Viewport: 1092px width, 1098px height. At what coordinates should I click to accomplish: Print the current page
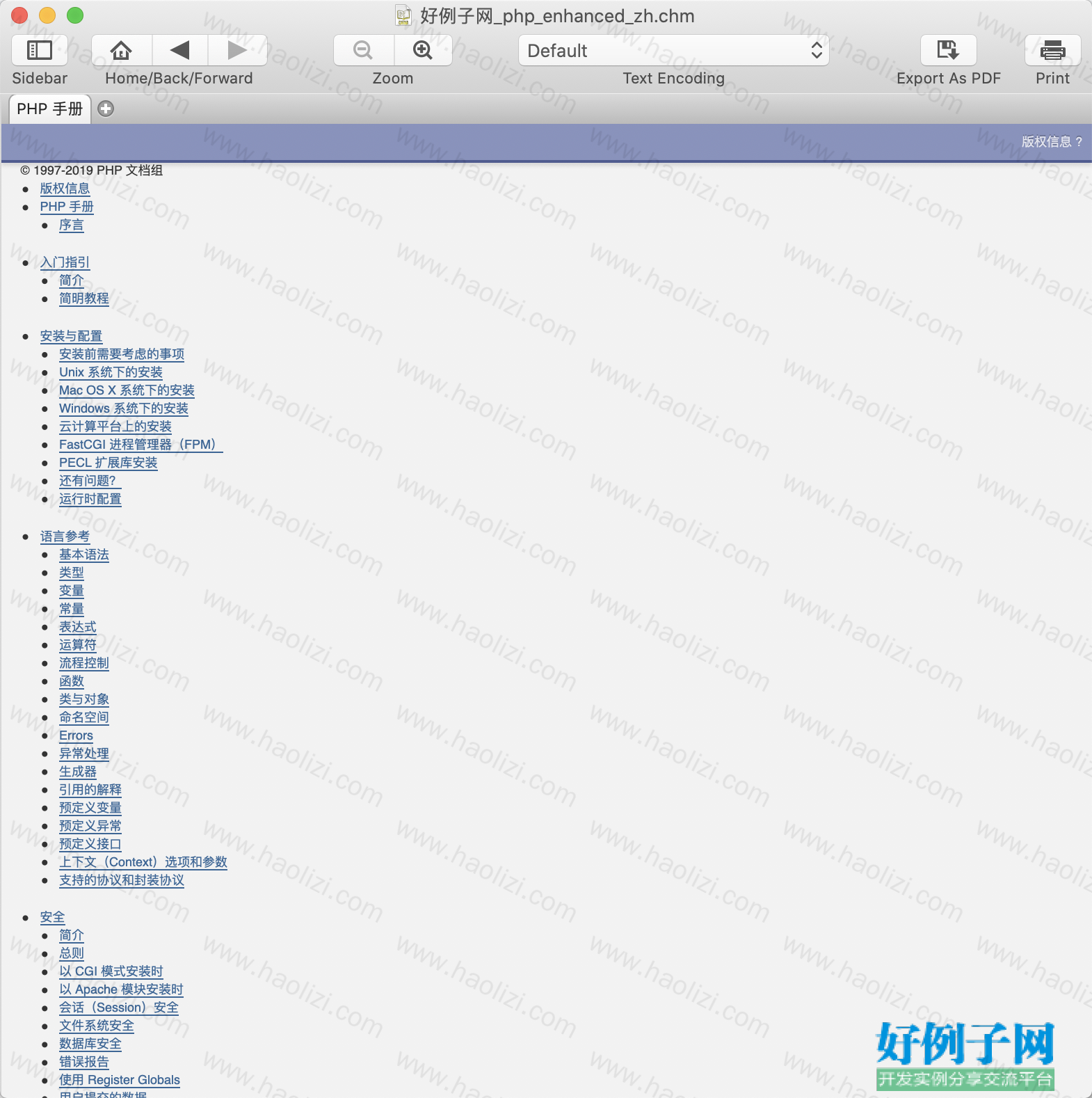coord(1052,50)
